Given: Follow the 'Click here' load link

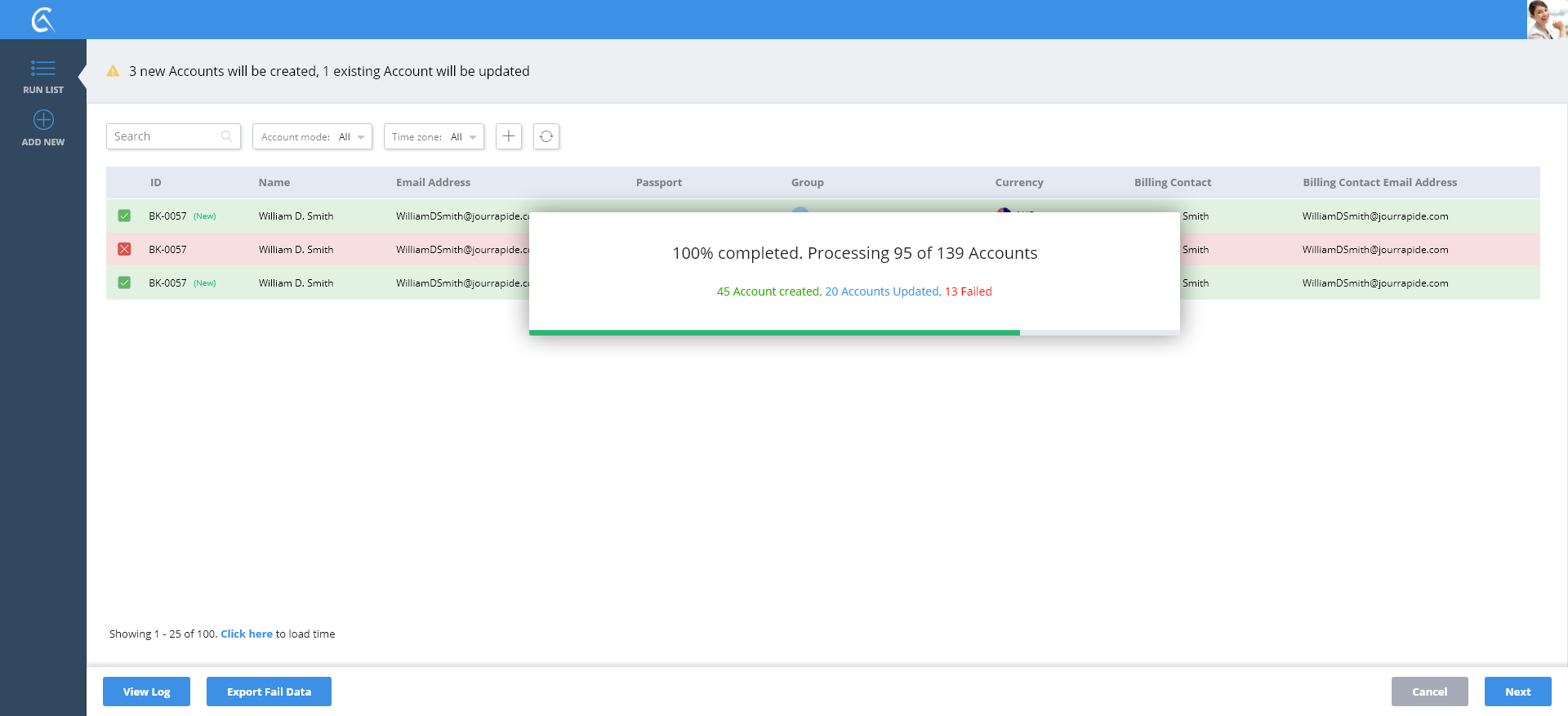Looking at the screenshot, I should coord(247,634).
